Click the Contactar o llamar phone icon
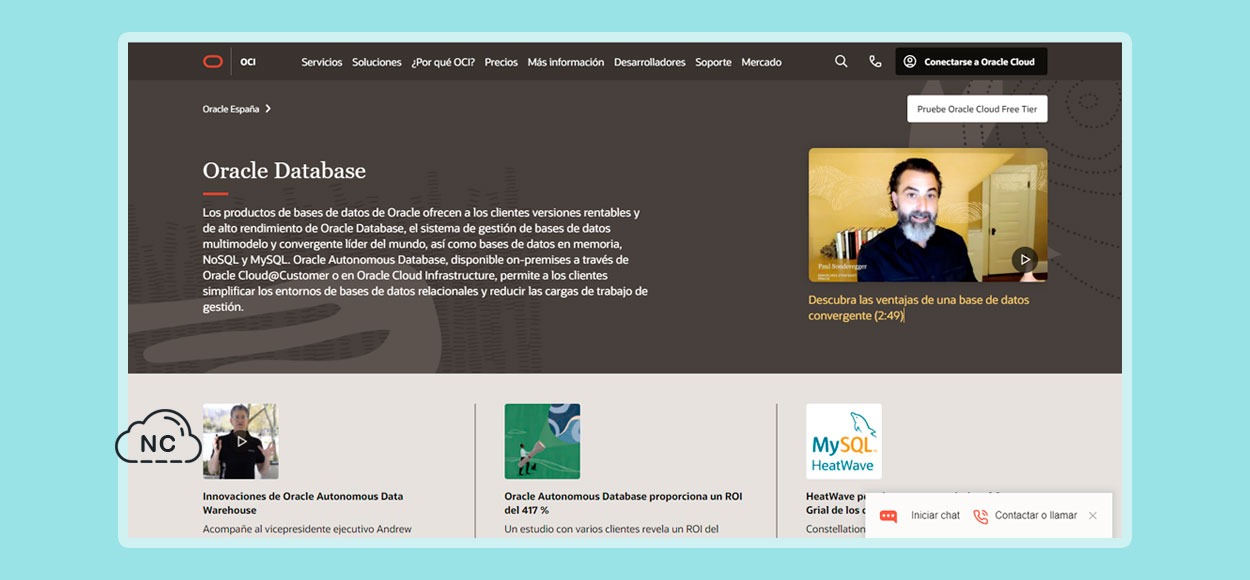Screen dimensions: 1250x580 coord(980,516)
